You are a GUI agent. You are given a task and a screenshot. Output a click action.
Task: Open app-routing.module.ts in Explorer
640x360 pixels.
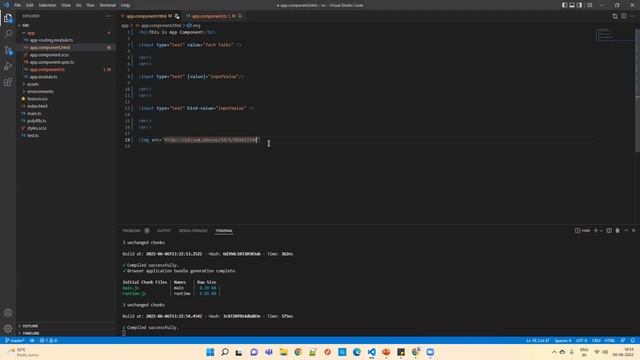coord(51,40)
